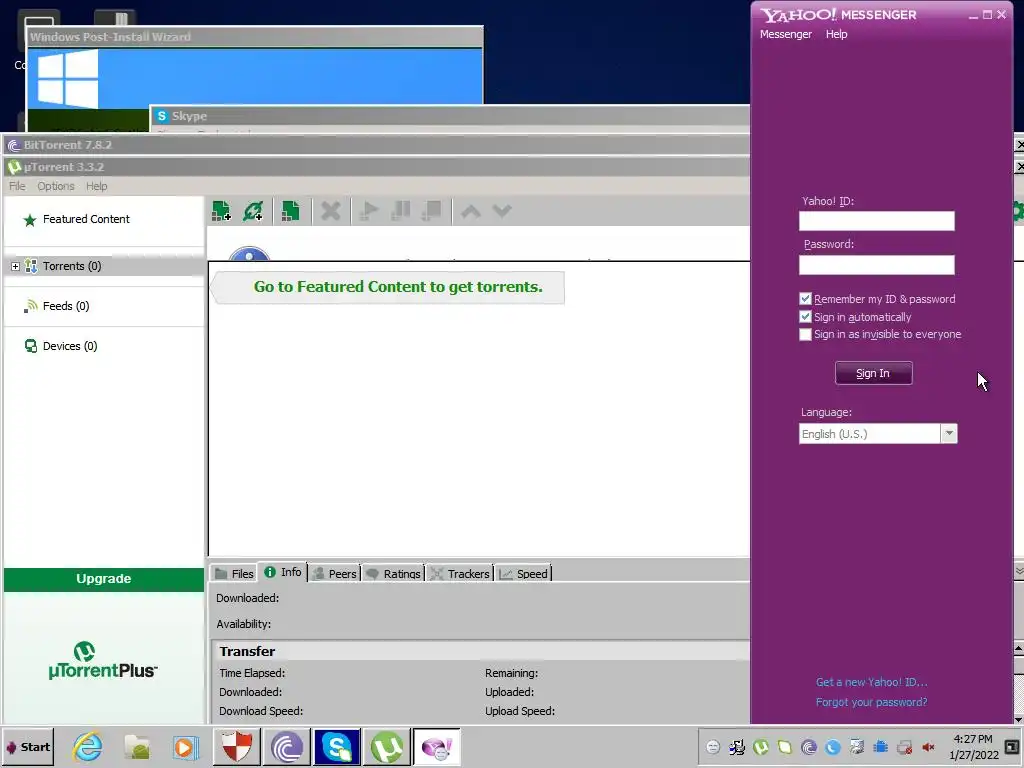Click the Language combo box showing English (U.S.)
Viewport: 1024px width, 768px height.
coord(878,434)
